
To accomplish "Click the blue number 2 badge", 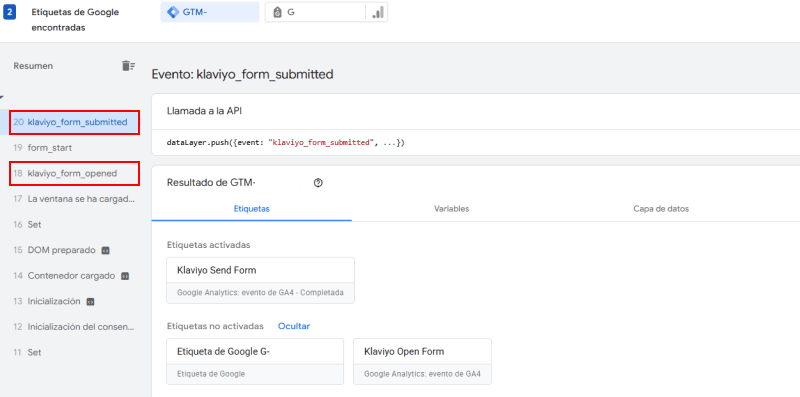I will (10, 12).
